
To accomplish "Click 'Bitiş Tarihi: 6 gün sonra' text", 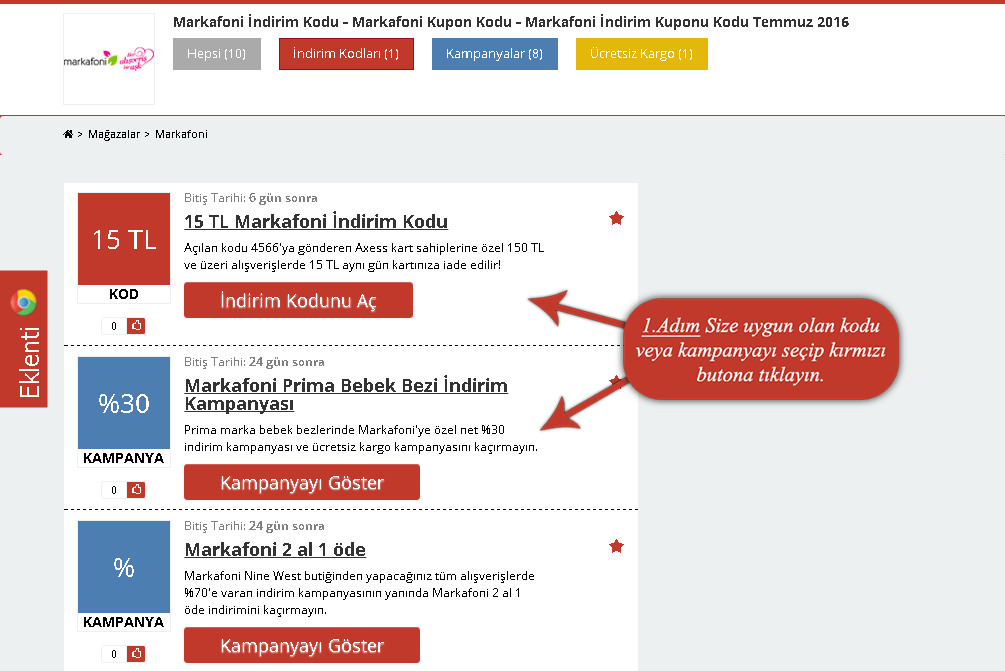I will pyautogui.click(x=251, y=198).
